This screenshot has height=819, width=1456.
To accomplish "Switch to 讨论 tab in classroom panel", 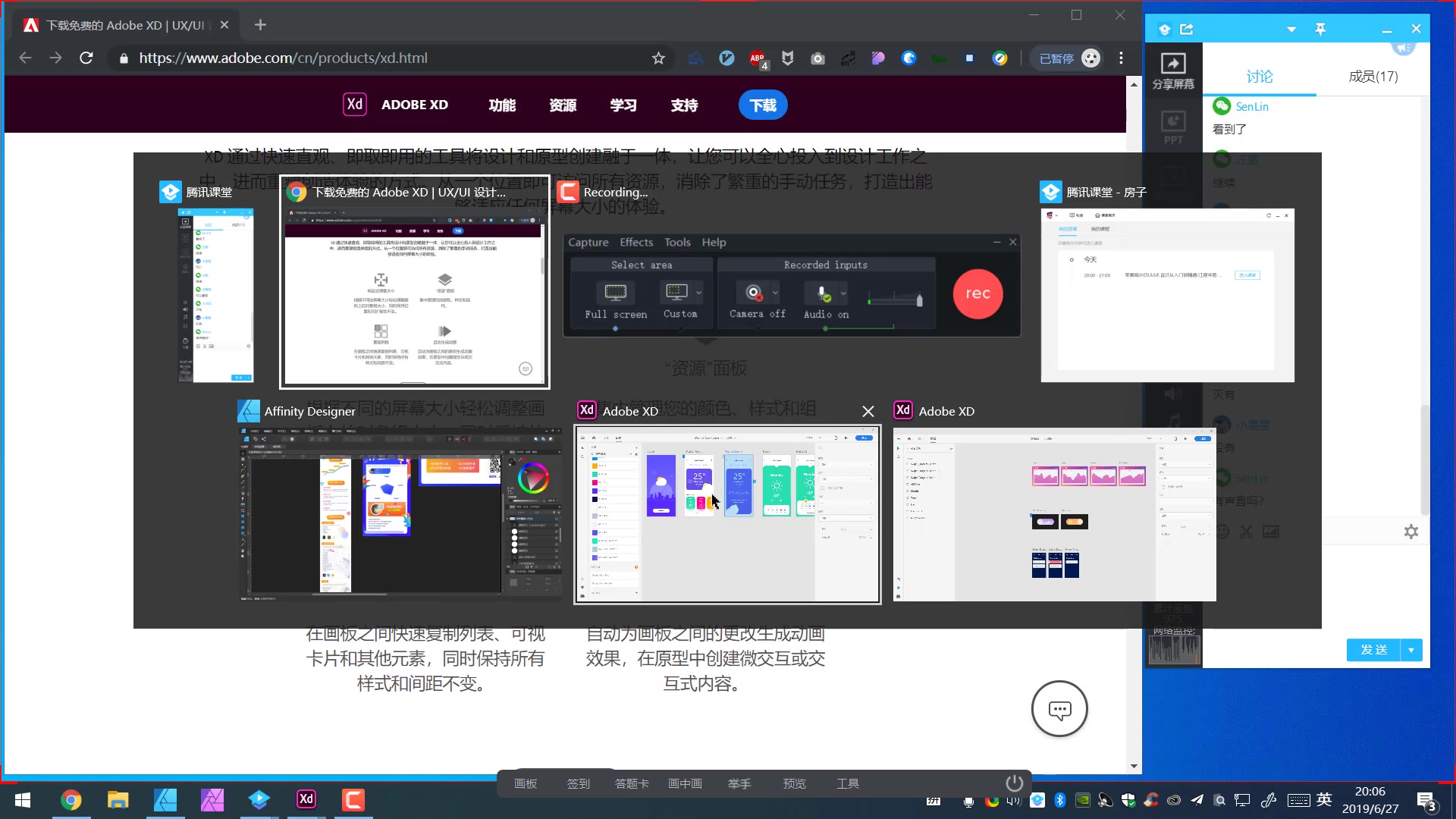I will click(x=1260, y=77).
